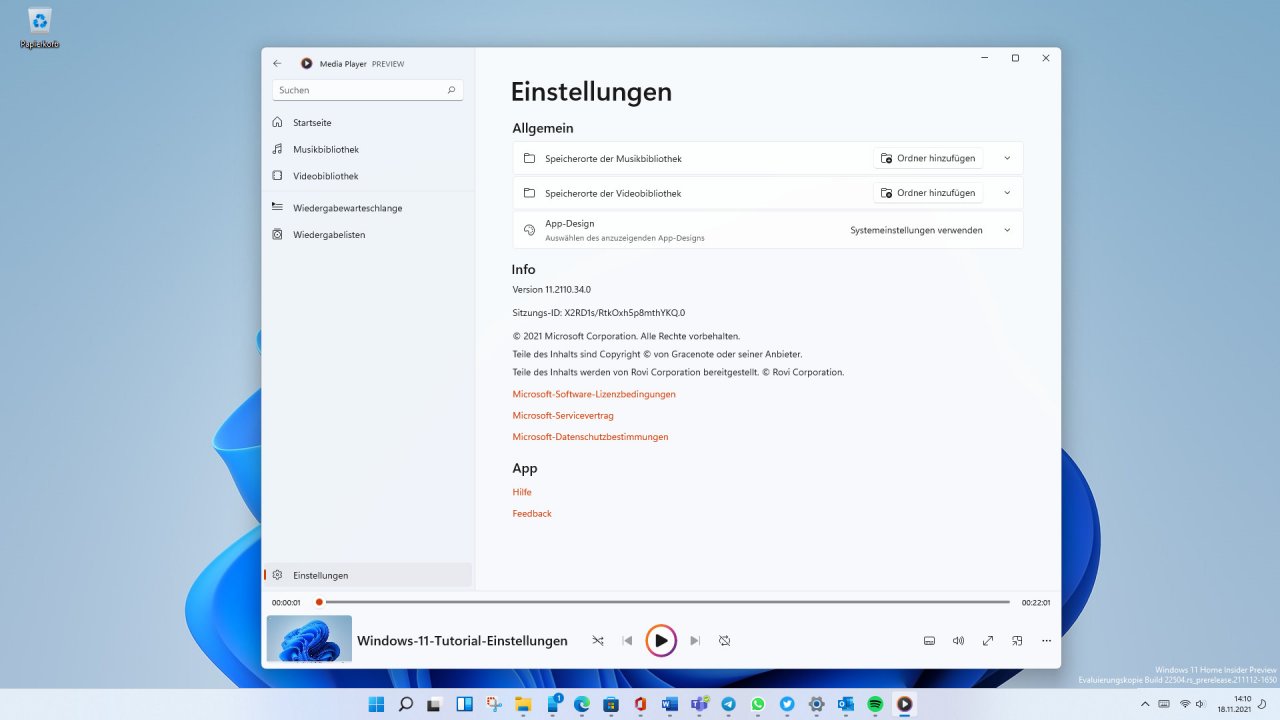
Task: Open Task View on the taskbar
Action: 435,704
